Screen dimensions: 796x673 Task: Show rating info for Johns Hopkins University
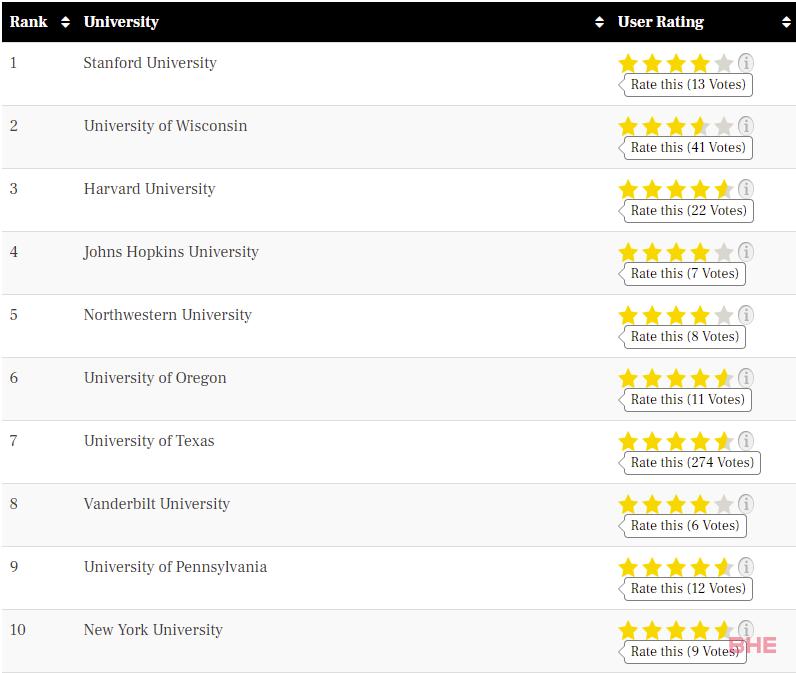pos(745,252)
